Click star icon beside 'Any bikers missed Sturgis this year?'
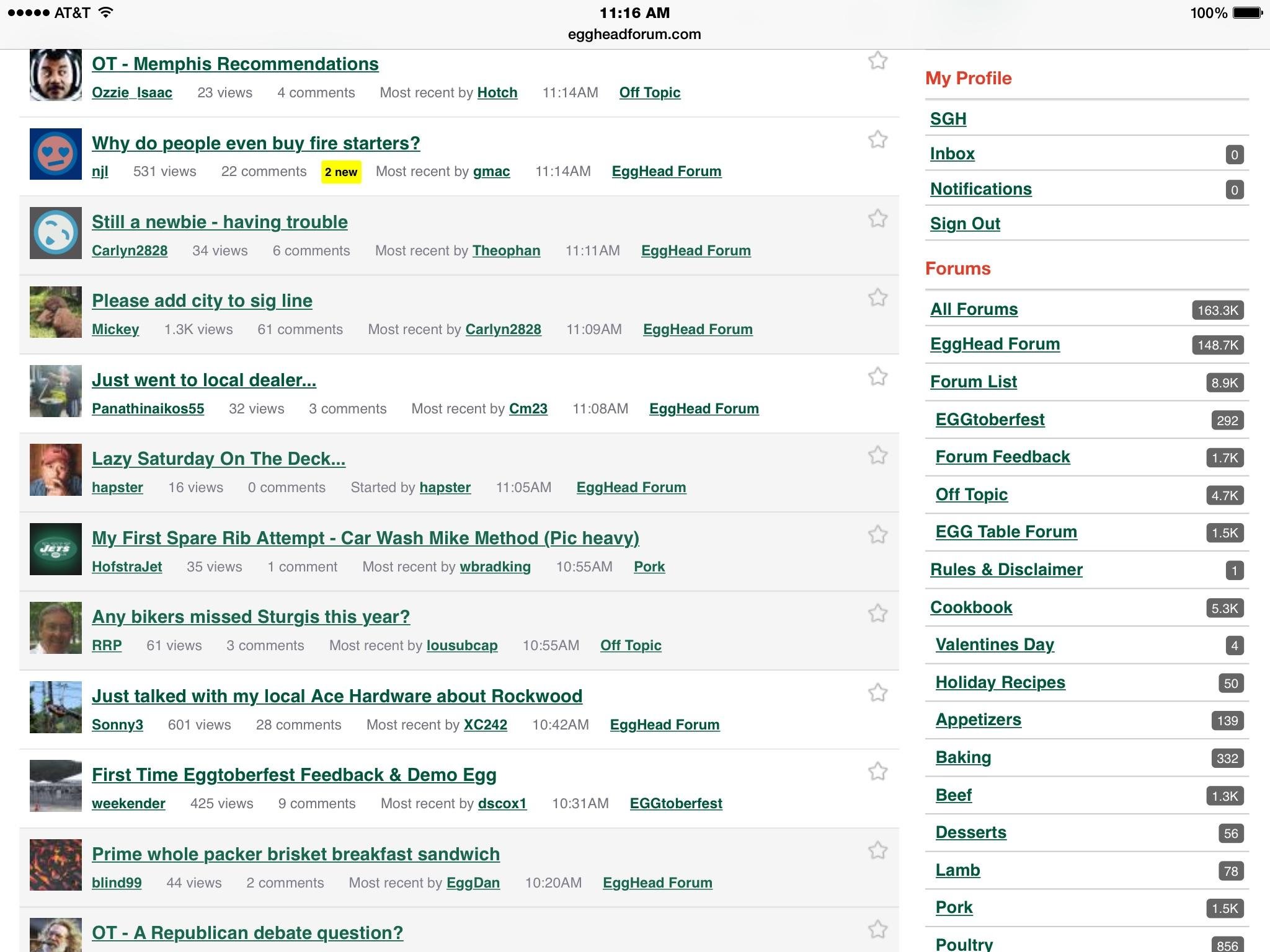Image resolution: width=1270 pixels, height=952 pixels. tap(877, 614)
